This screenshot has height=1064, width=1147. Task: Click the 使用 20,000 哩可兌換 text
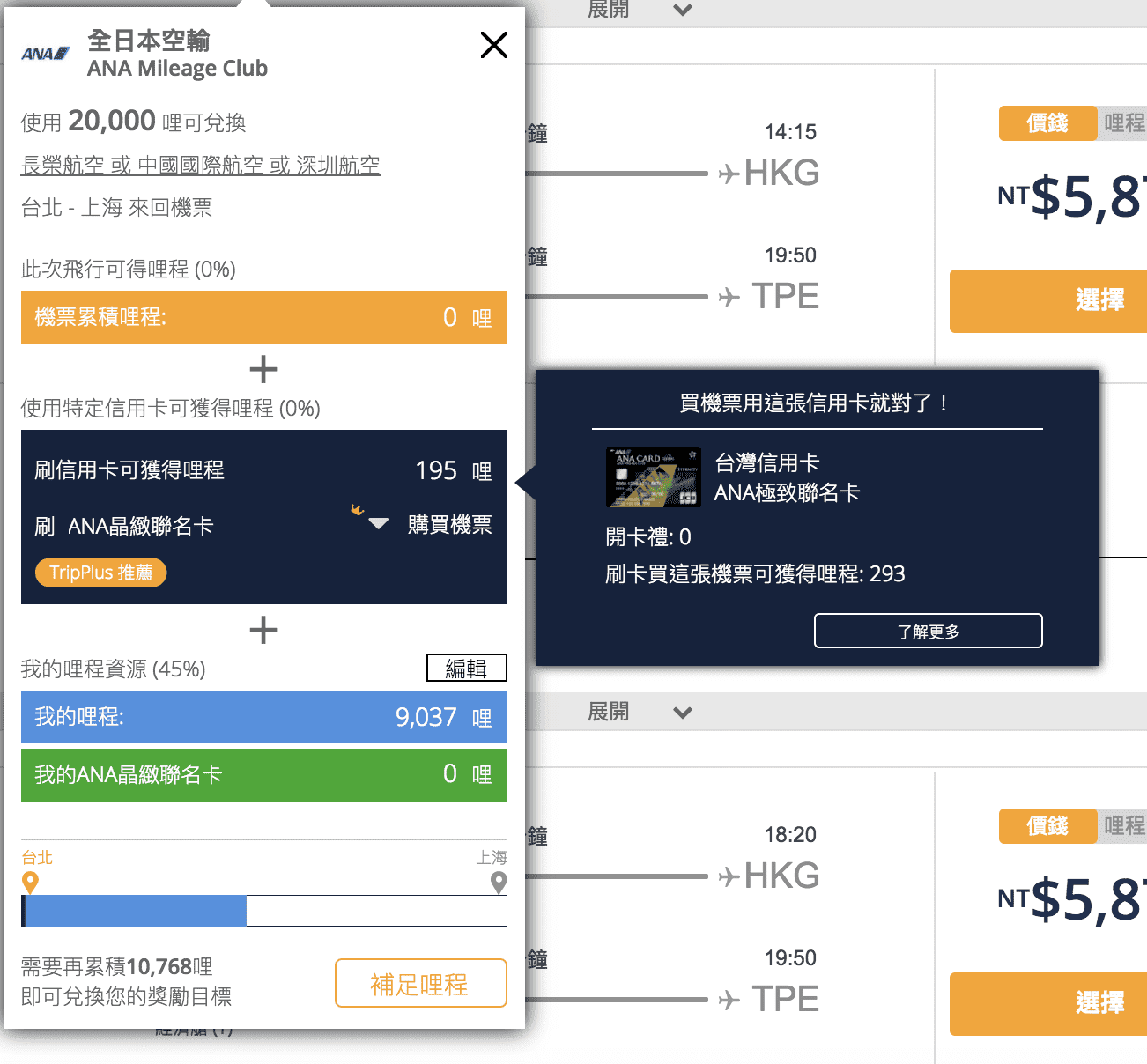point(134,122)
